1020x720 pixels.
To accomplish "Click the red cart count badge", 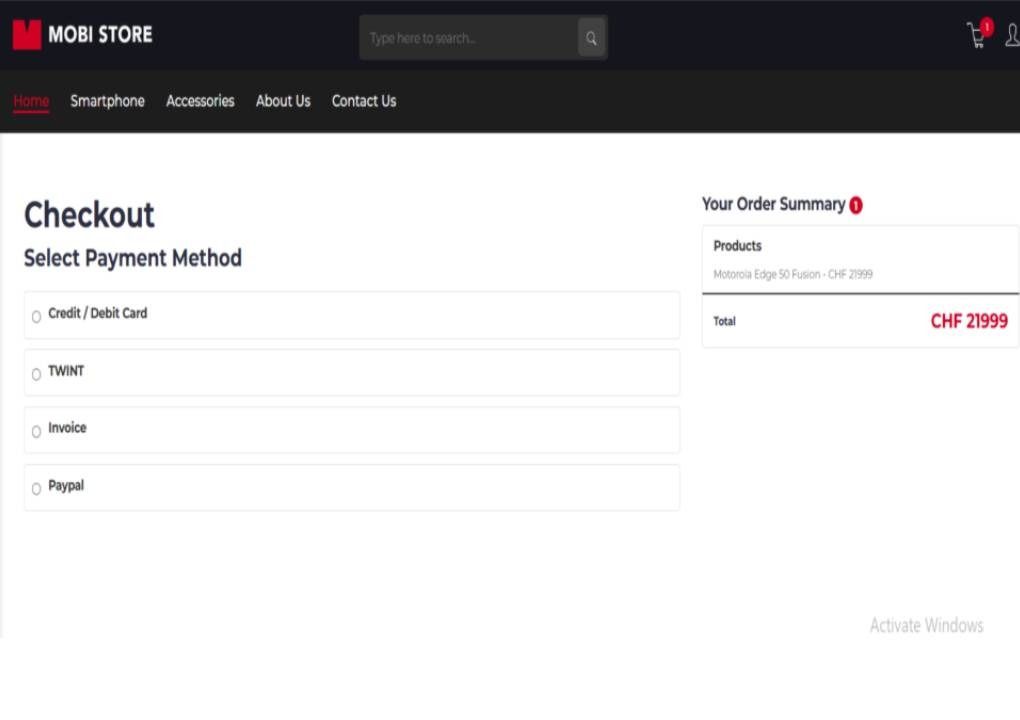I will 987,27.
